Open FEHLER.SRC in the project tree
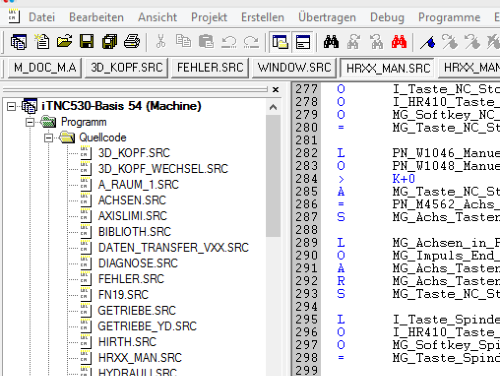The width and height of the screenshot is (500, 377). 131,279
